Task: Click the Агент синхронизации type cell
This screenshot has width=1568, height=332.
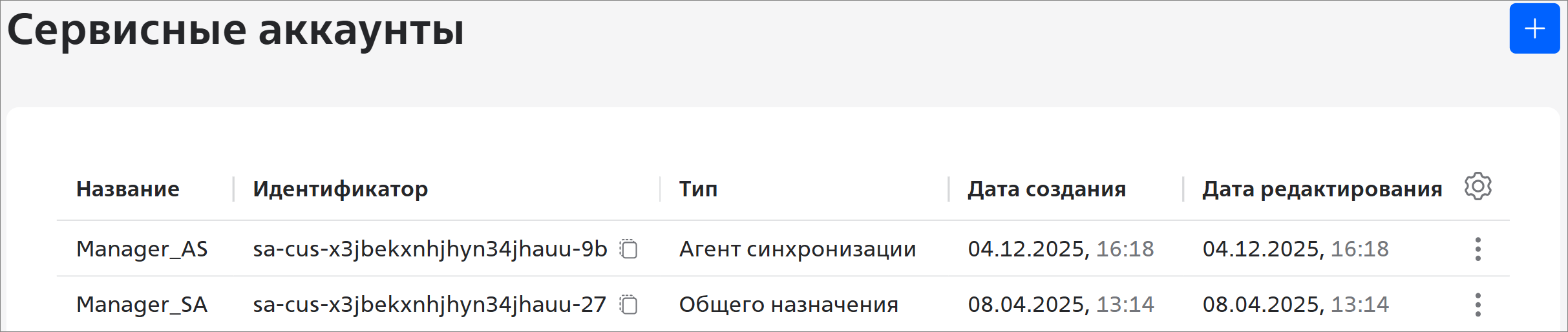Action: (797, 249)
